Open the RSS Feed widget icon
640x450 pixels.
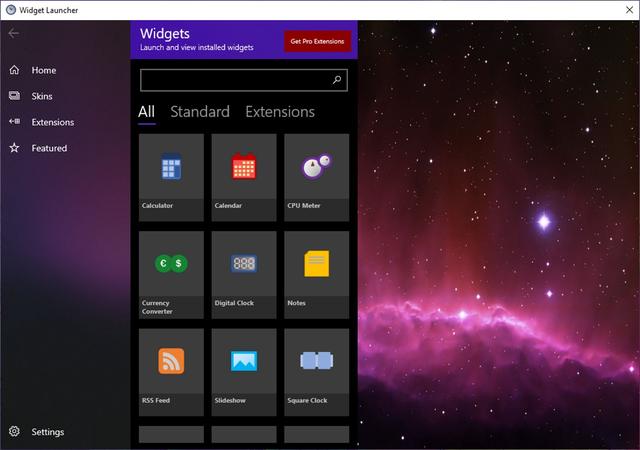tap(171, 361)
